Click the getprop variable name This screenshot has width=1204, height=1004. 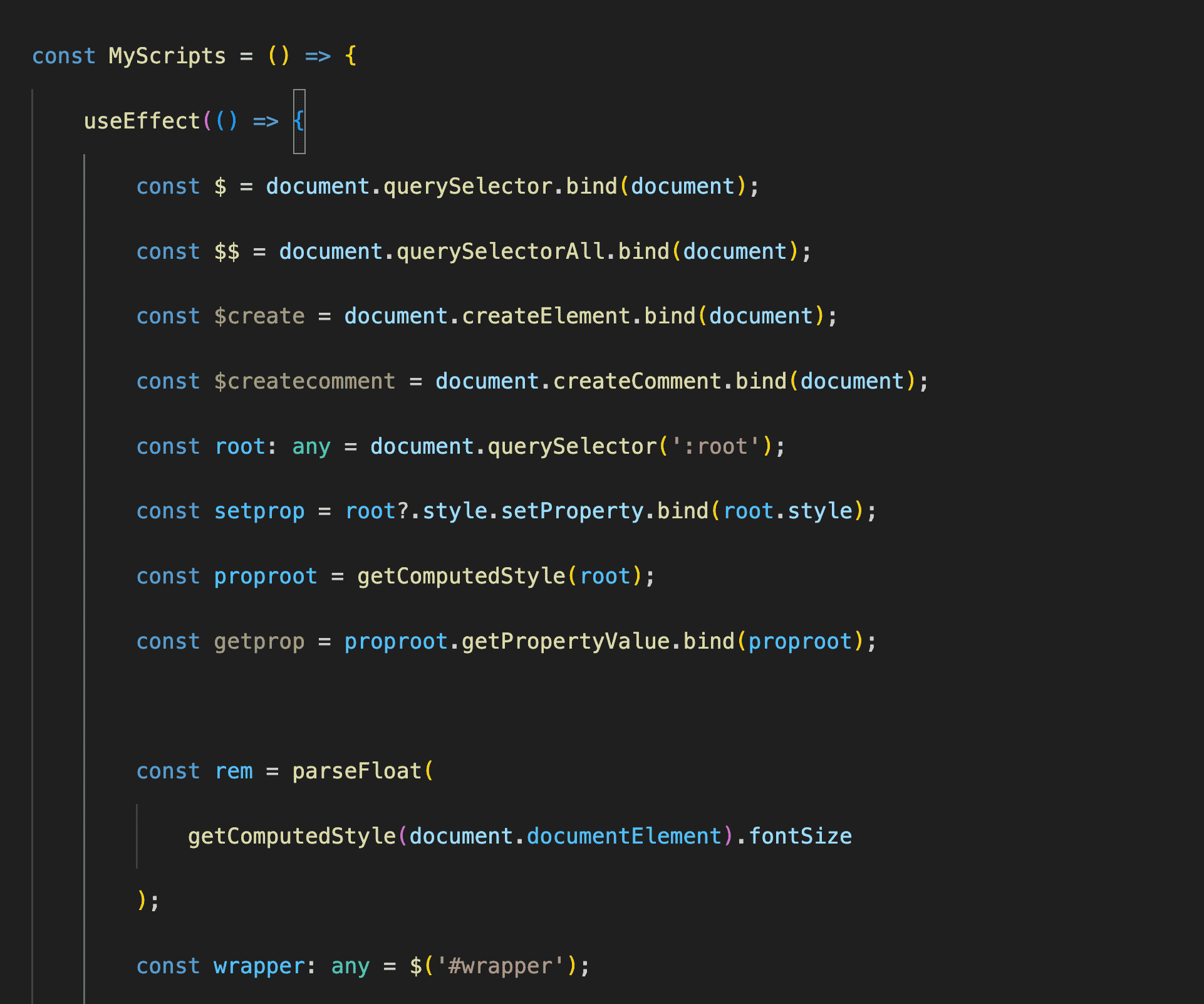(259, 641)
